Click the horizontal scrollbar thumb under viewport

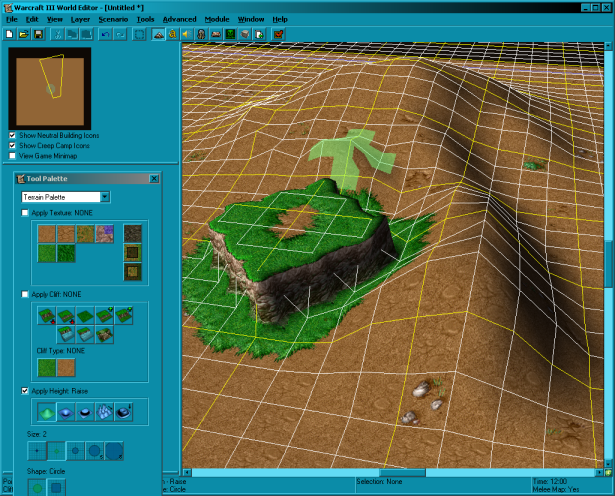tap(402, 472)
